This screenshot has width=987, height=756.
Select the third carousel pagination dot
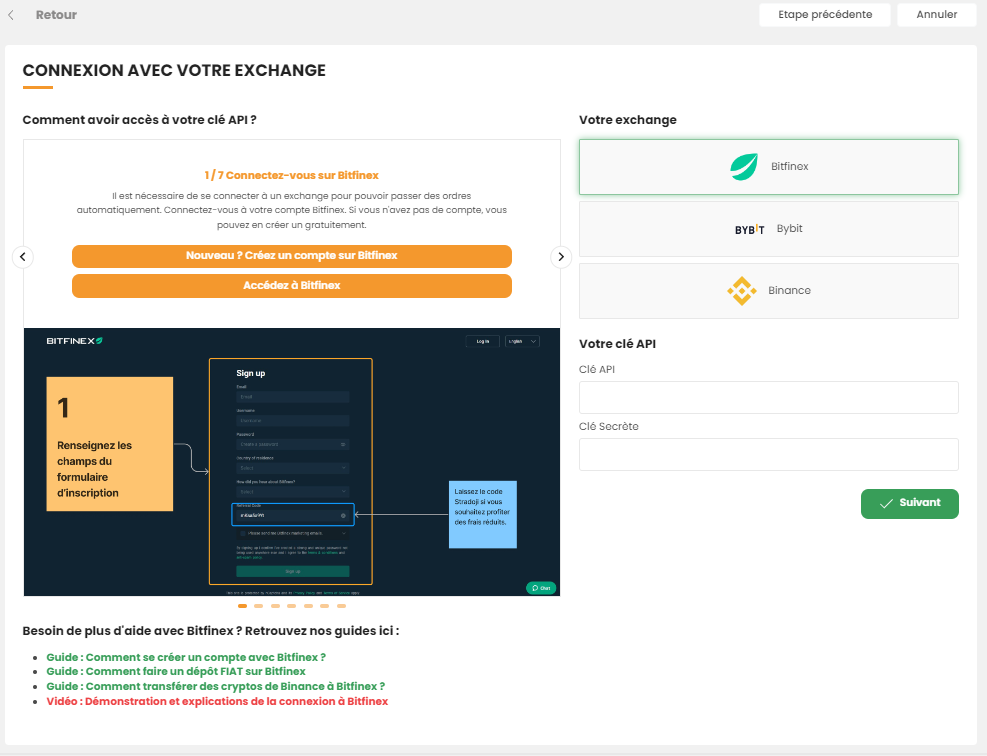tap(275, 606)
